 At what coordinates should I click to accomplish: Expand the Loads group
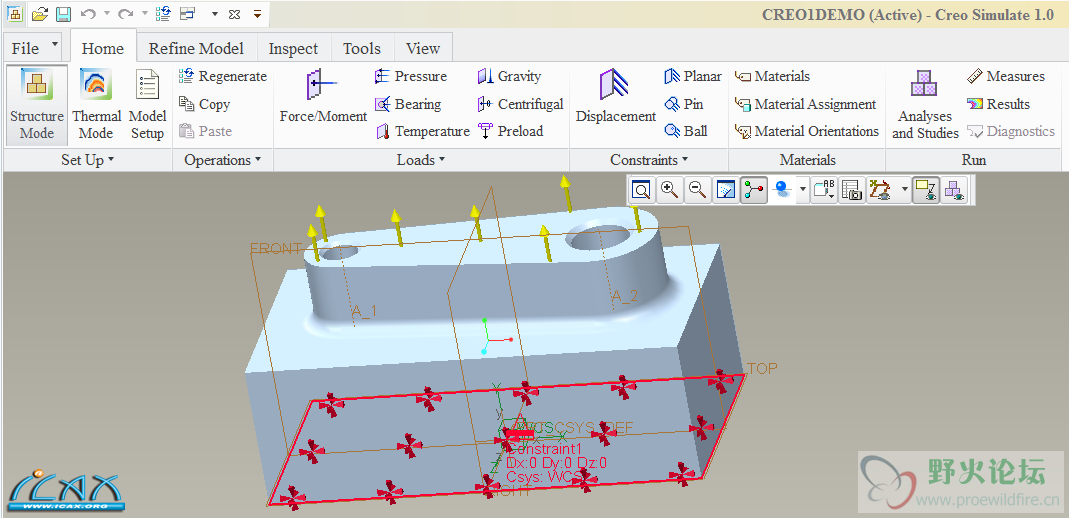tap(421, 160)
